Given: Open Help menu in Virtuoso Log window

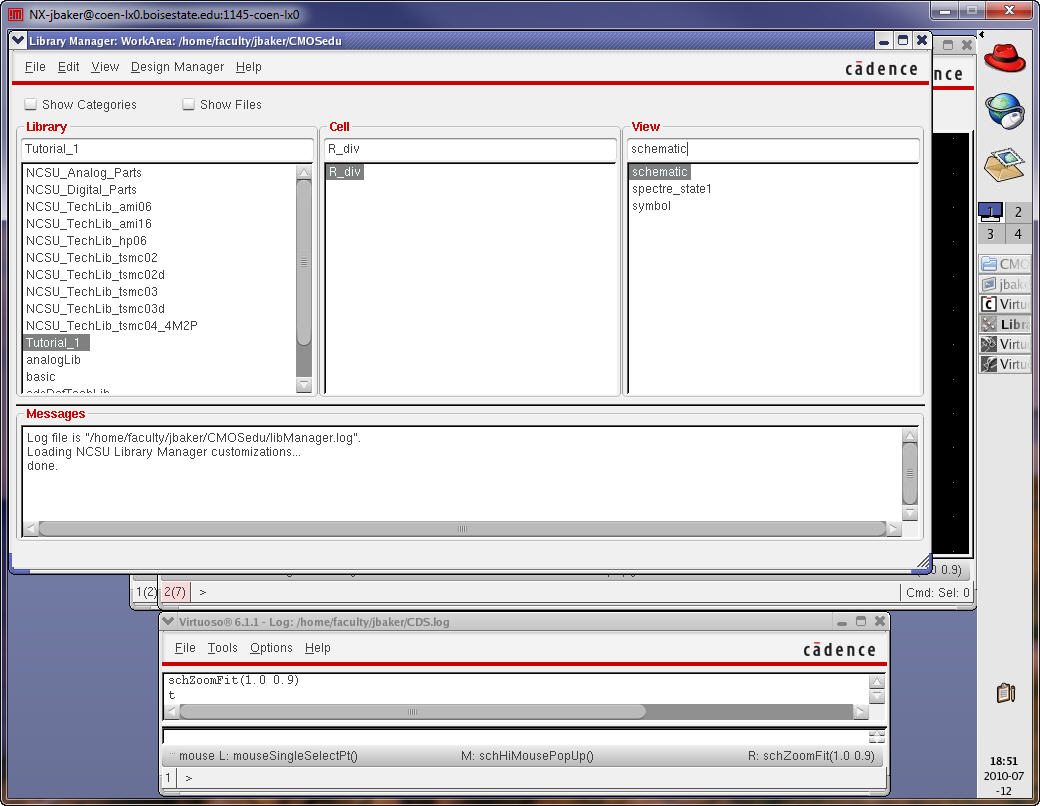Looking at the screenshot, I should point(318,648).
